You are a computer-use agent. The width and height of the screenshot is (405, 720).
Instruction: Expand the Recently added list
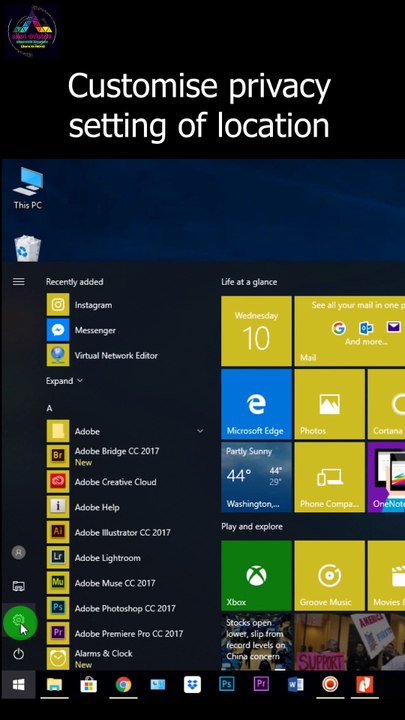point(64,381)
